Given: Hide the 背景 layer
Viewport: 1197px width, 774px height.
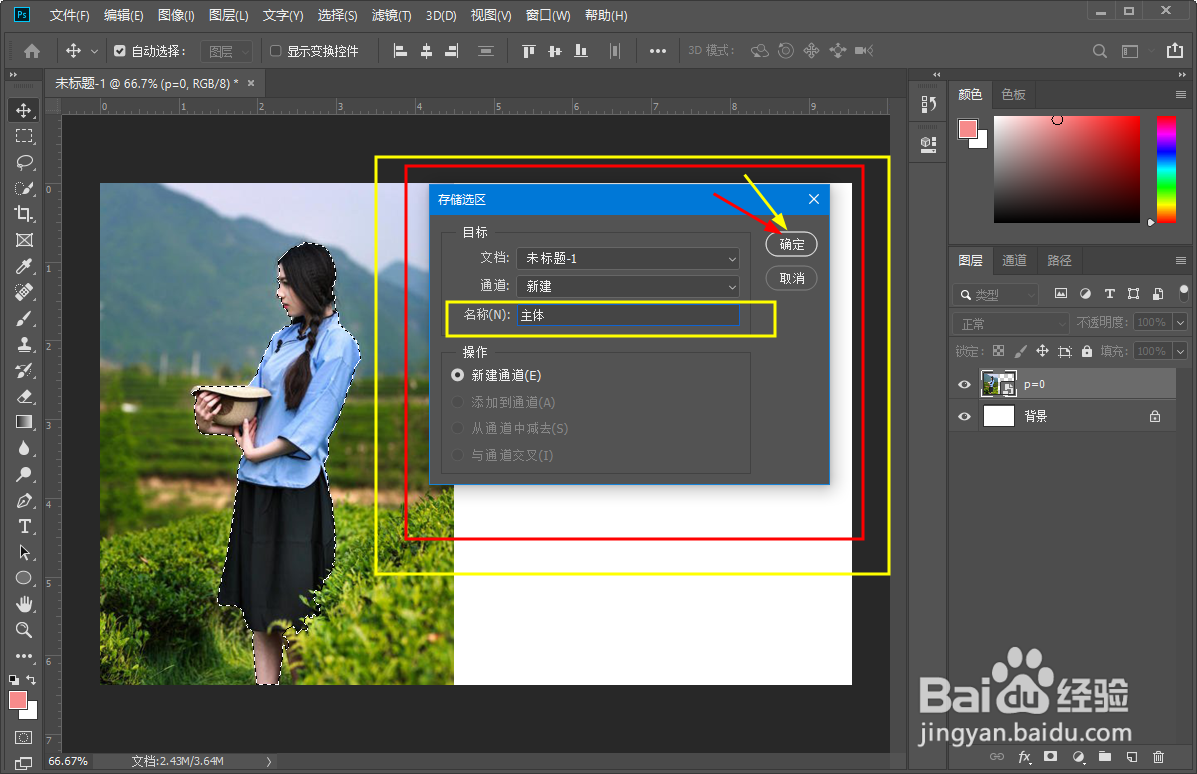Looking at the screenshot, I should [x=963, y=416].
